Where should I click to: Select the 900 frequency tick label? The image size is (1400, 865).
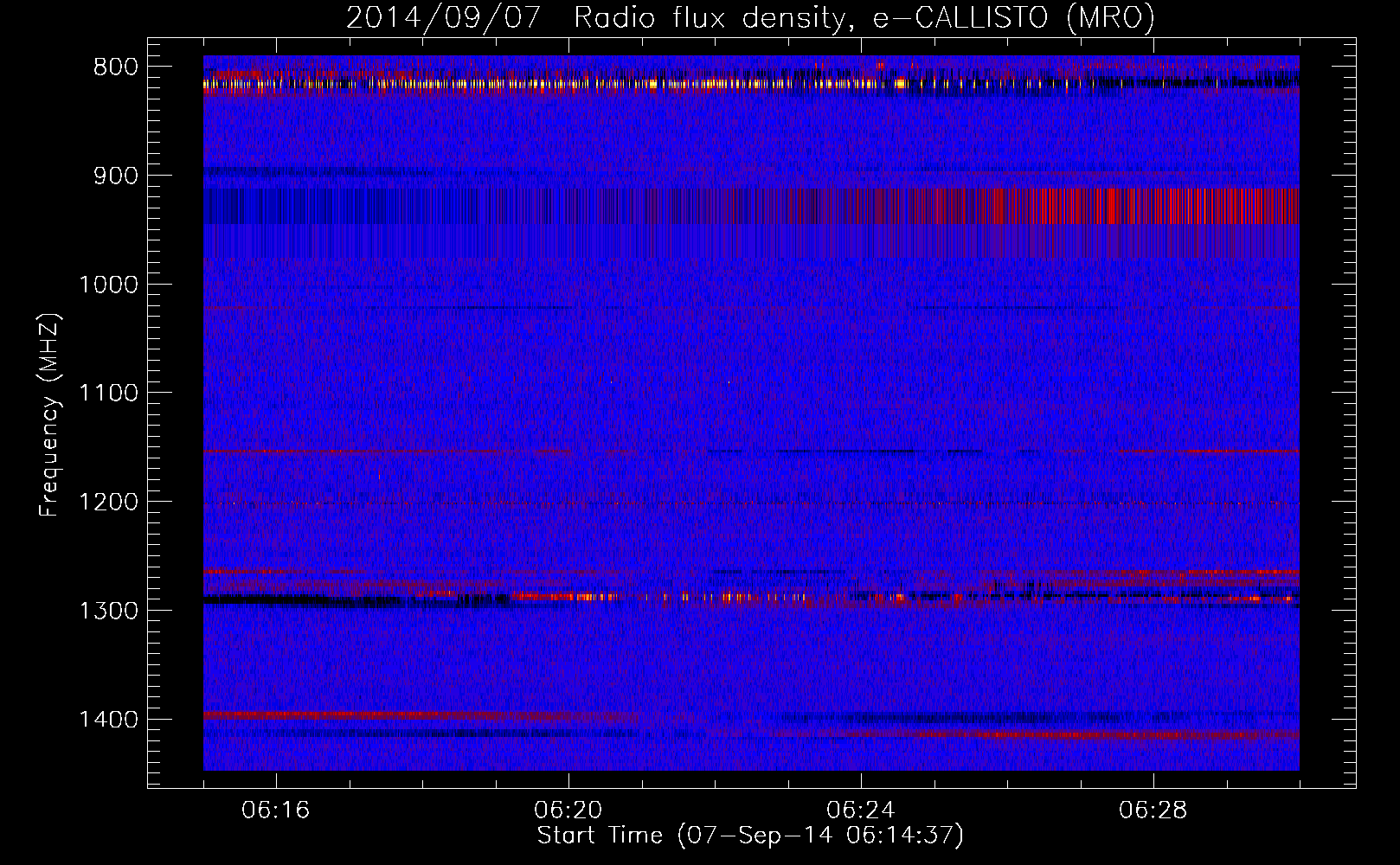click(x=115, y=176)
